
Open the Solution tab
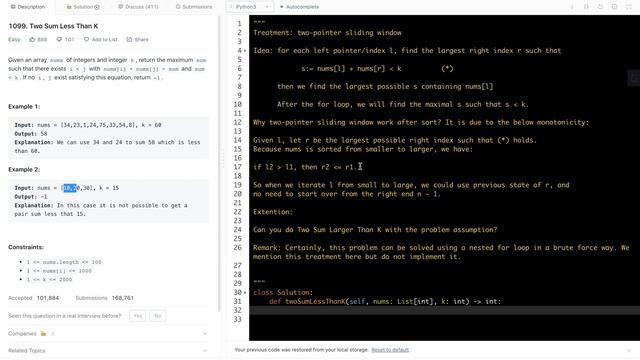[x=83, y=7]
